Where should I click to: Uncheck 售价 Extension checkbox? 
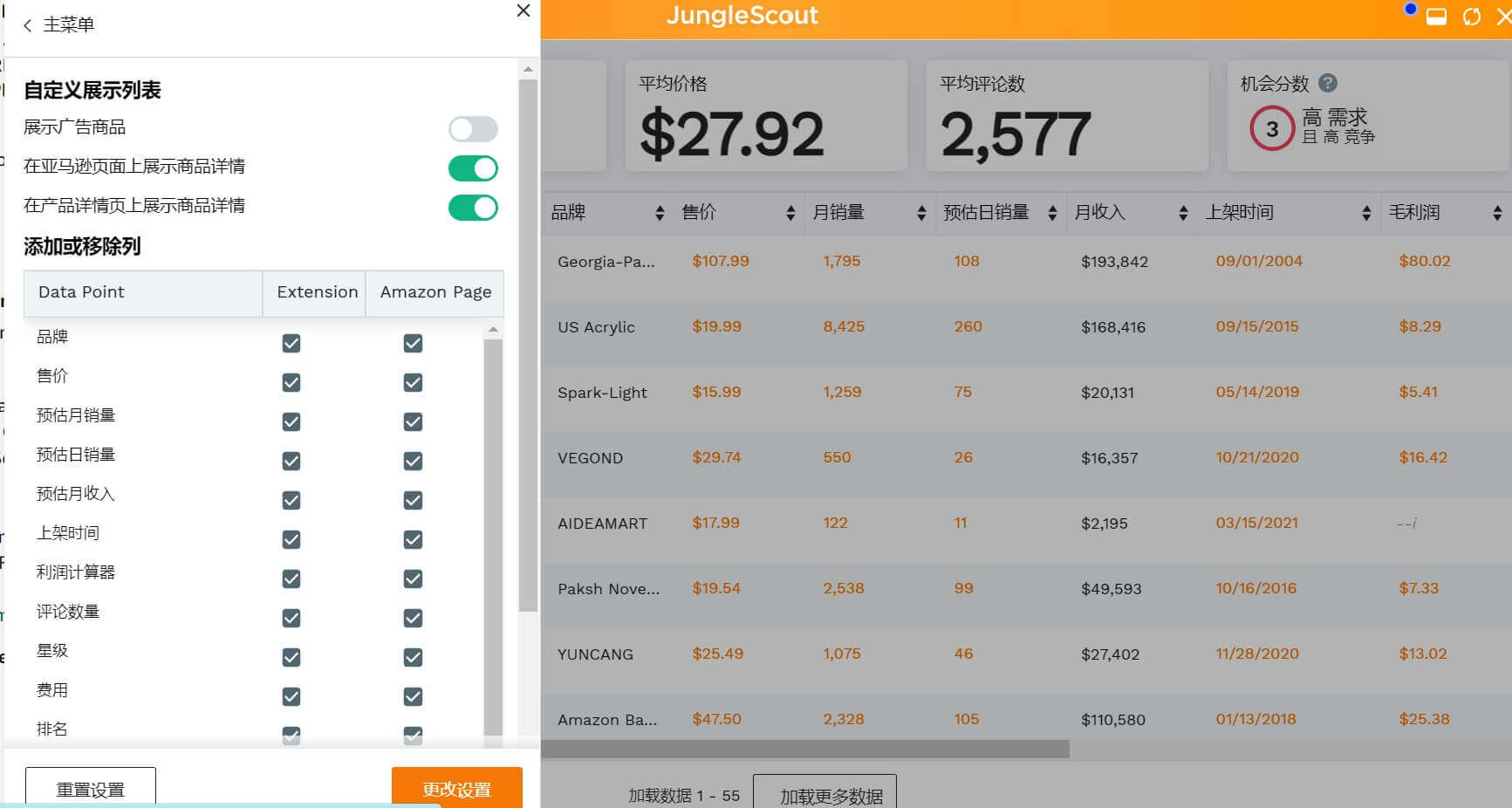click(x=291, y=383)
